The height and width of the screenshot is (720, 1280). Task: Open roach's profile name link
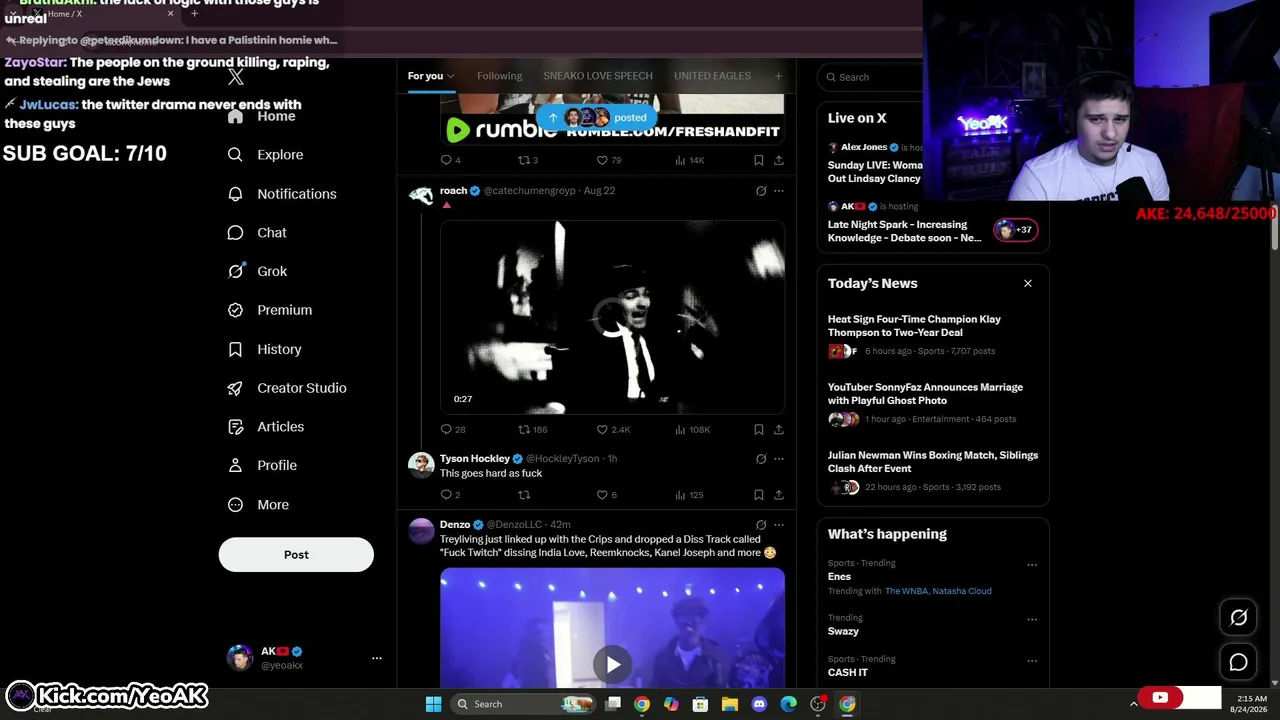pos(453,190)
